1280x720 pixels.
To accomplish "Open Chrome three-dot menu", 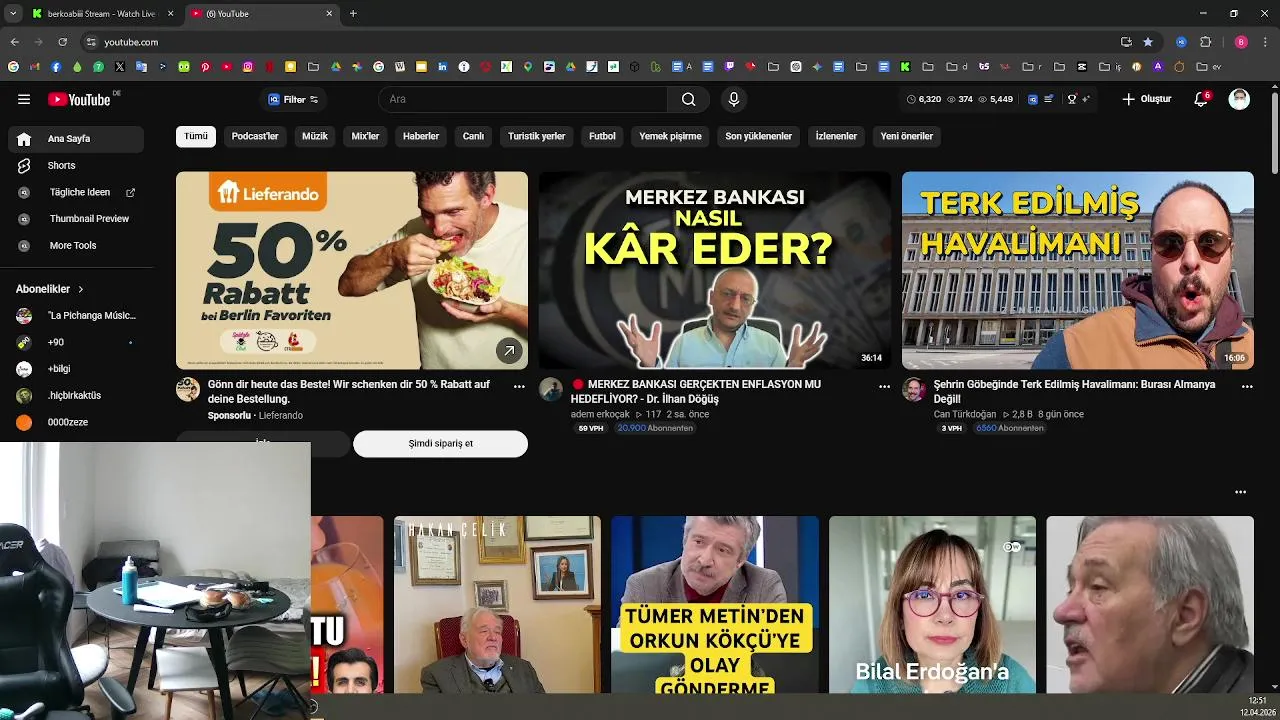I will pos(1266,42).
